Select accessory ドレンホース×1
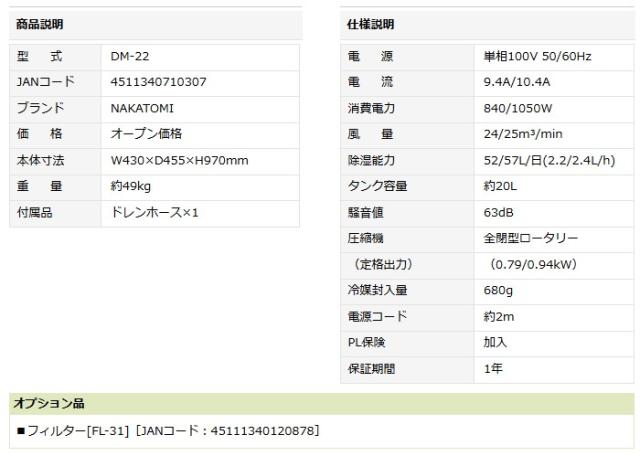Screen dimensions: 640x456 tap(154, 212)
